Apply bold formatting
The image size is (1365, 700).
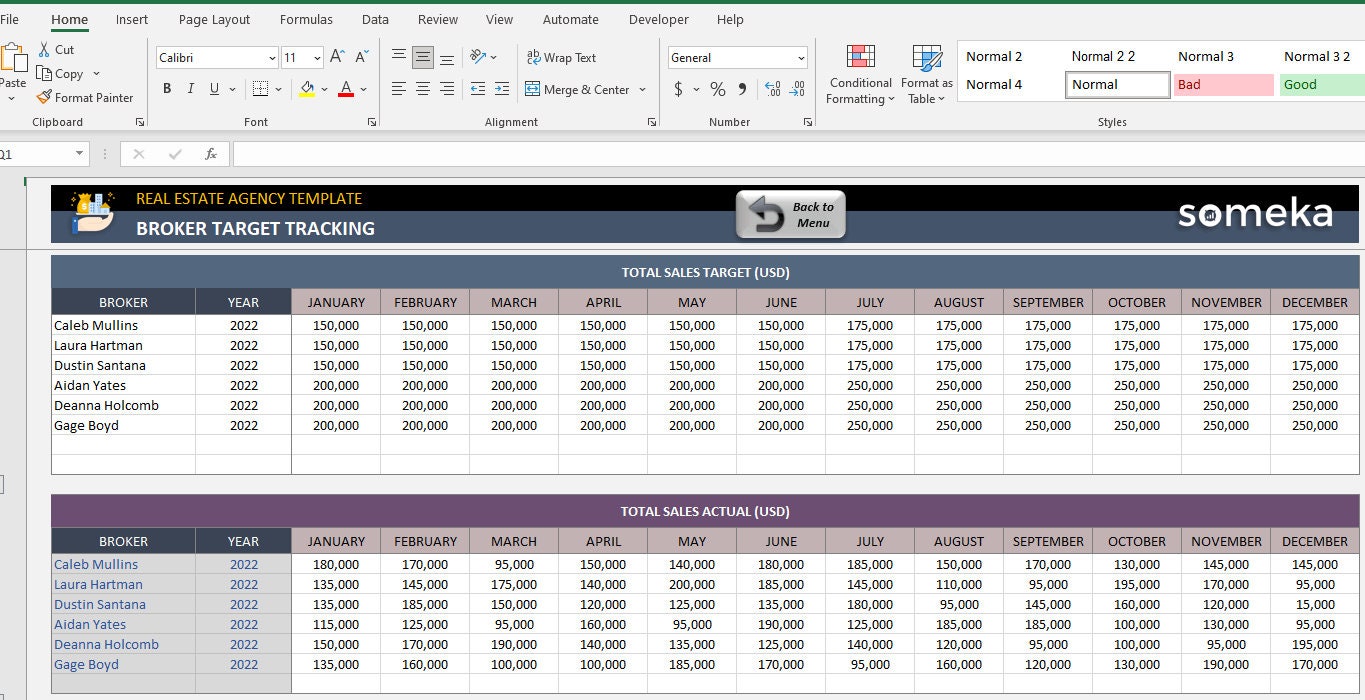(167, 88)
